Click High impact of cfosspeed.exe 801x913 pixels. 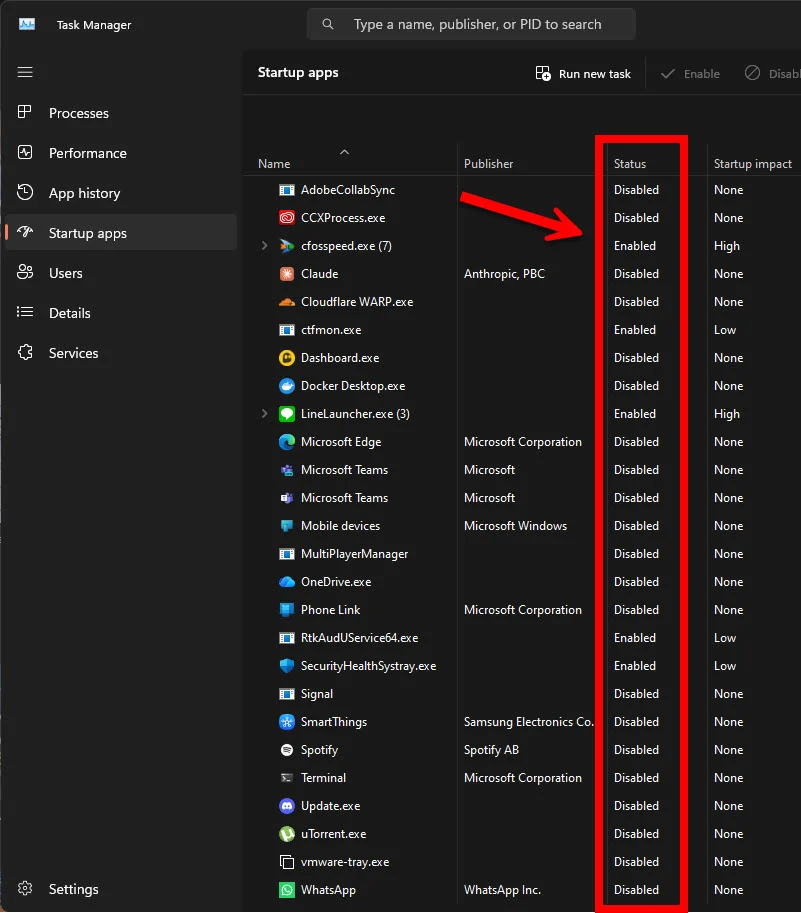click(x=726, y=246)
